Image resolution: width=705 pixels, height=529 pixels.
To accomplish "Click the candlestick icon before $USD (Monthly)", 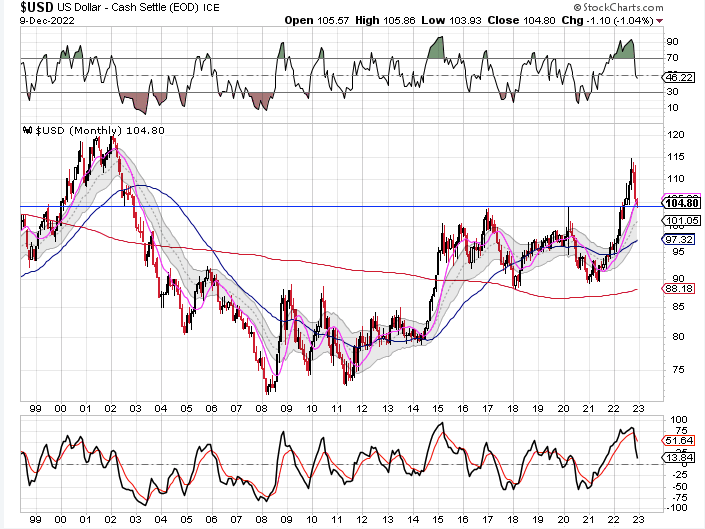I will coord(27,131).
